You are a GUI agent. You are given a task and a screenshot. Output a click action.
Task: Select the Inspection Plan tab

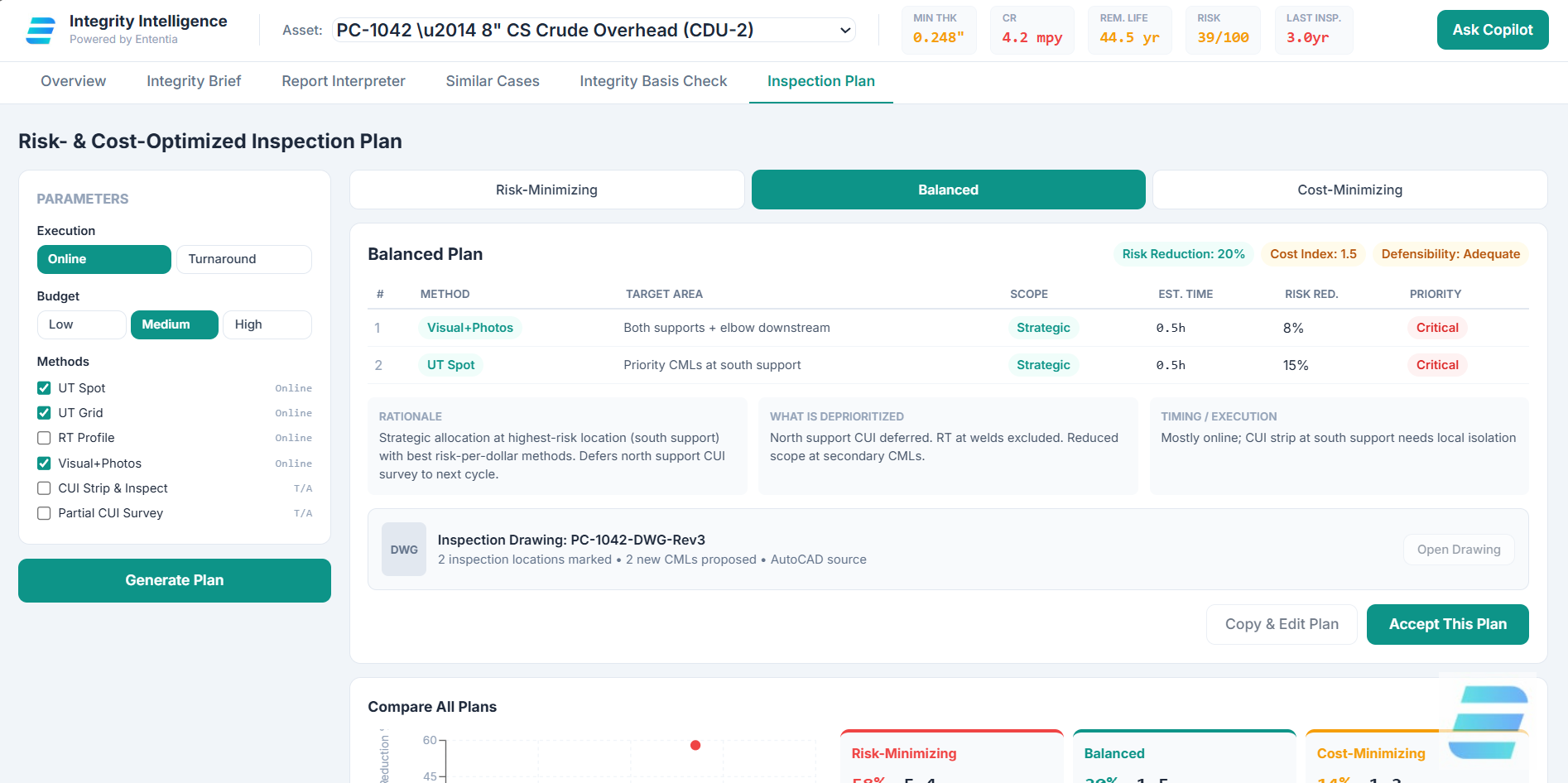(821, 81)
